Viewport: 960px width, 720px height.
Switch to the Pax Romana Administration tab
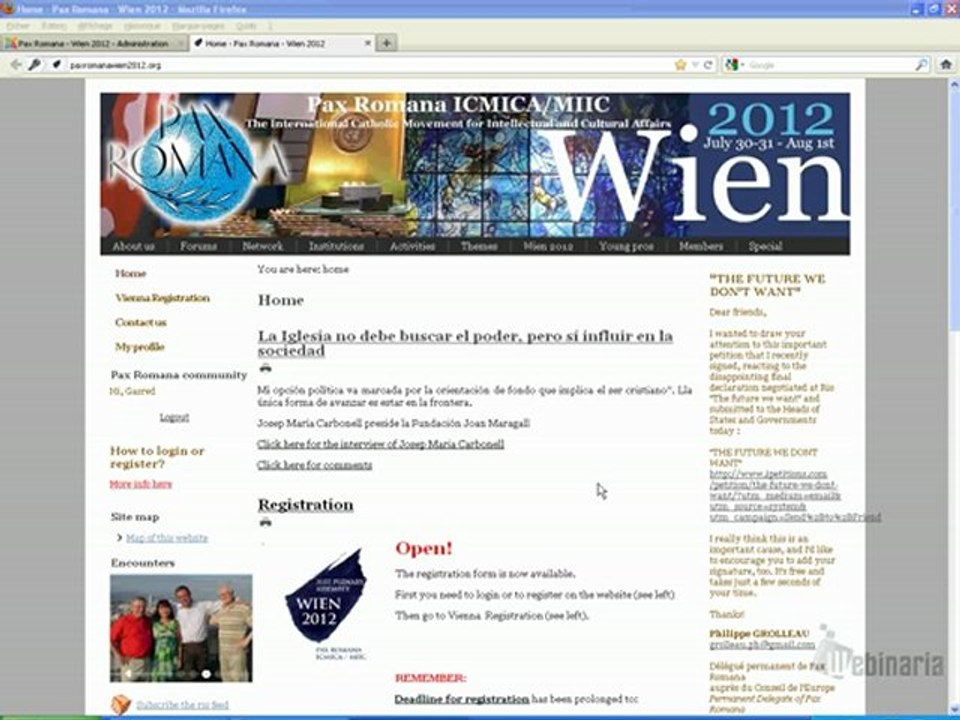click(x=93, y=43)
